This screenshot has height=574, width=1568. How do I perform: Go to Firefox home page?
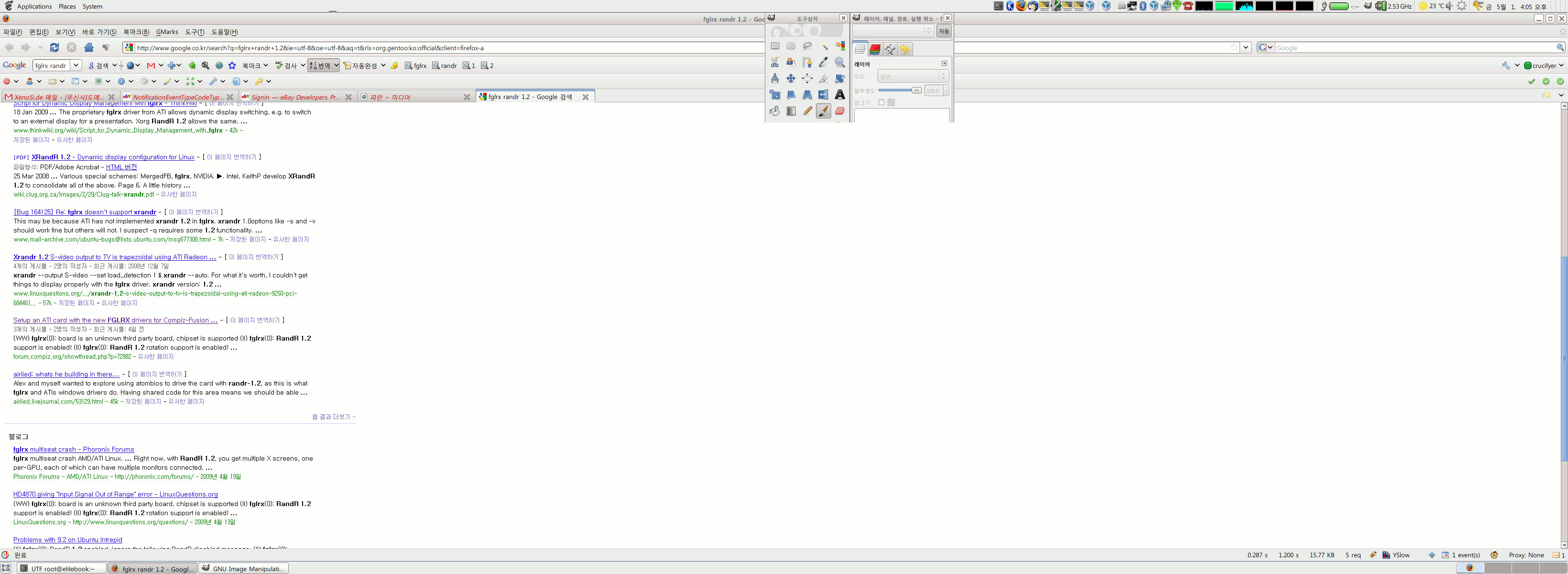click(89, 47)
